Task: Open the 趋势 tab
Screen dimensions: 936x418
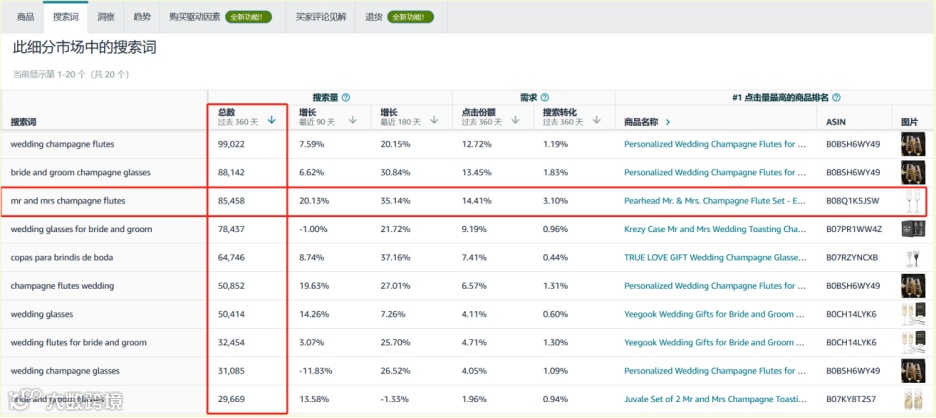Action: click(x=142, y=17)
